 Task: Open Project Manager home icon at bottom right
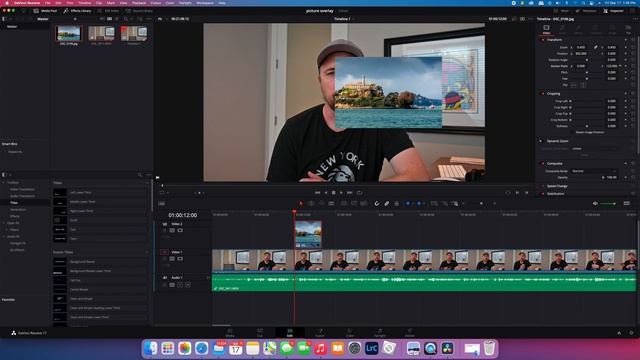point(619,333)
